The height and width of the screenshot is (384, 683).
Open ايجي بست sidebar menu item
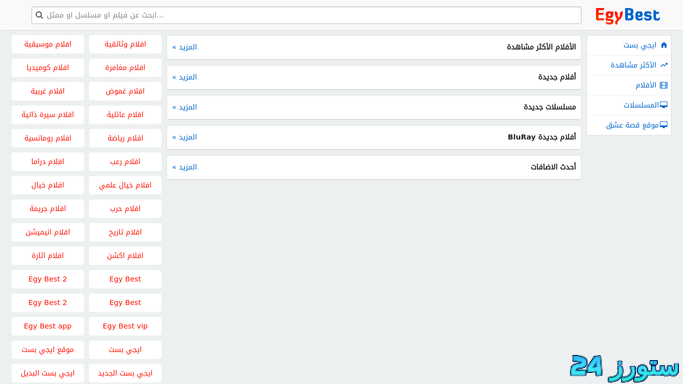(629, 45)
